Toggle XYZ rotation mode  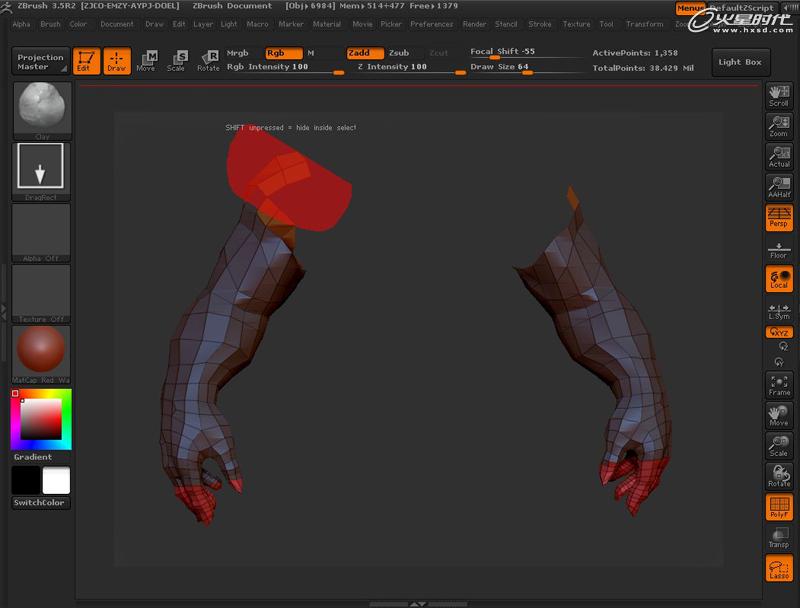[779, 332]
